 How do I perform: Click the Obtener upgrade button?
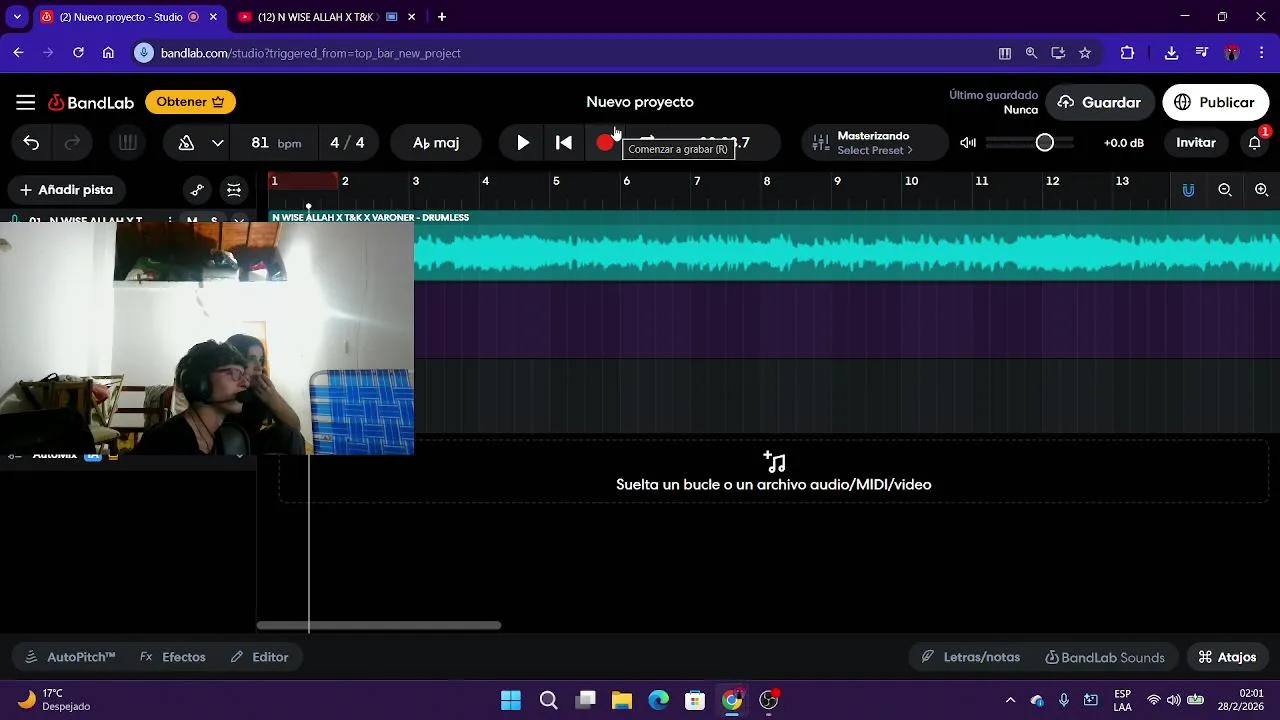click(x=190, y=102)
